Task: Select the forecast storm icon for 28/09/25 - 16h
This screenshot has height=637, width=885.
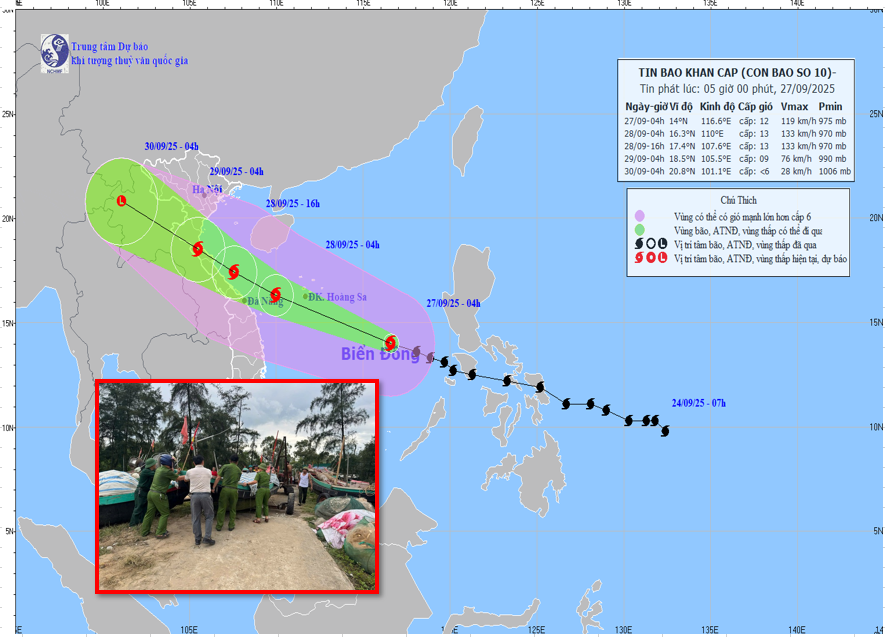Action: pyautogui.click(x=234, y=271)
